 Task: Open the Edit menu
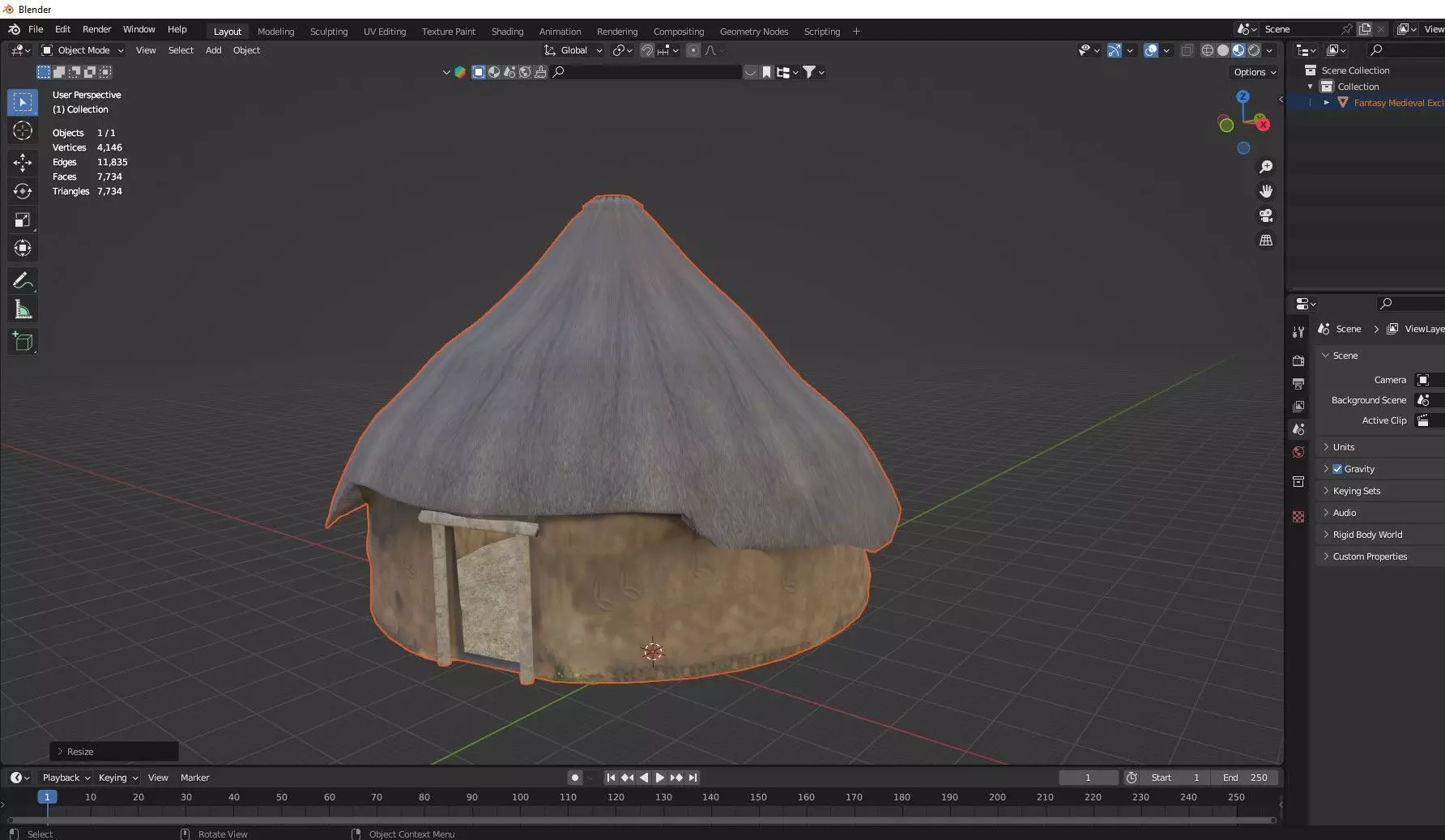tap(62, 29)
